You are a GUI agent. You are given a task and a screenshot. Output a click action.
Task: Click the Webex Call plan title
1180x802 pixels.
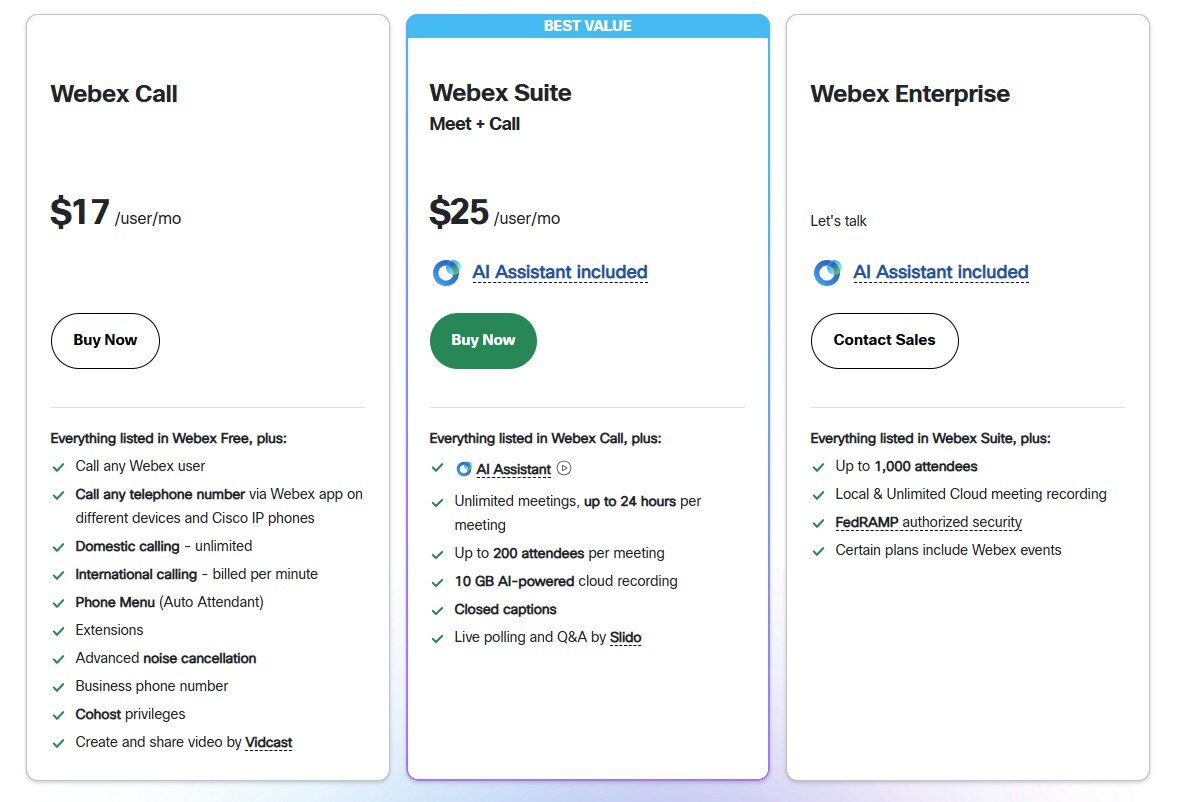[113, 93]
